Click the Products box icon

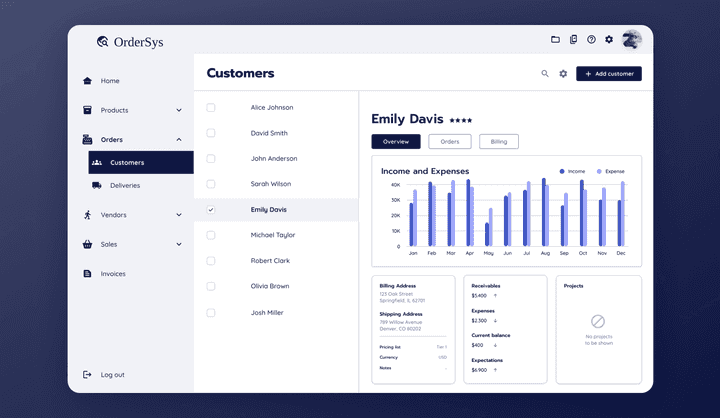click(87, 110)
